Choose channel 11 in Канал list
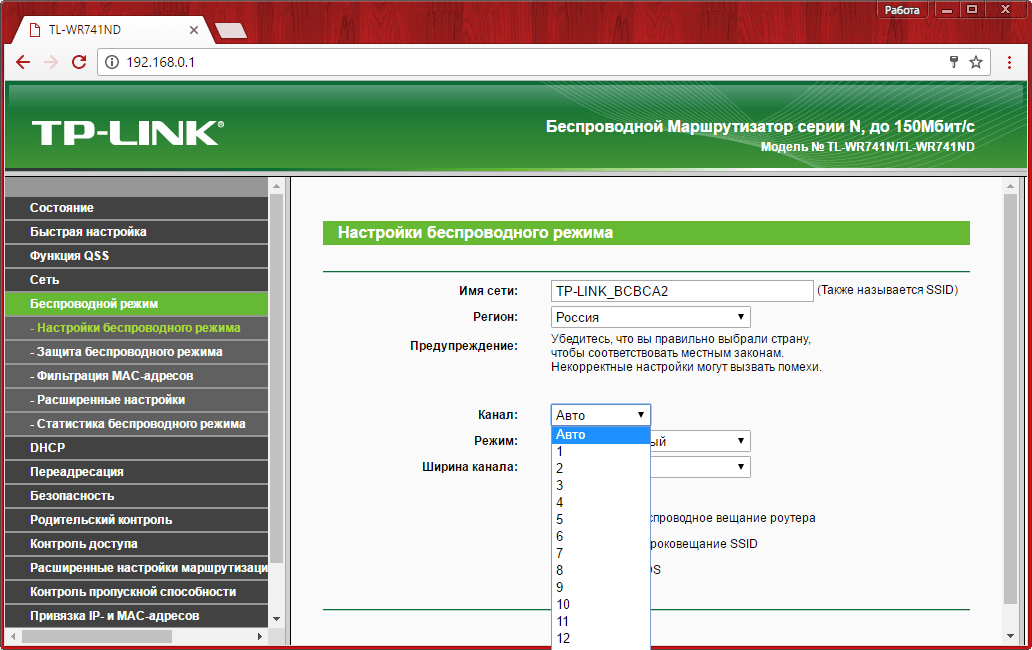Image resolution: width=1032 pixels, height=650 pixels. point(564,621)
